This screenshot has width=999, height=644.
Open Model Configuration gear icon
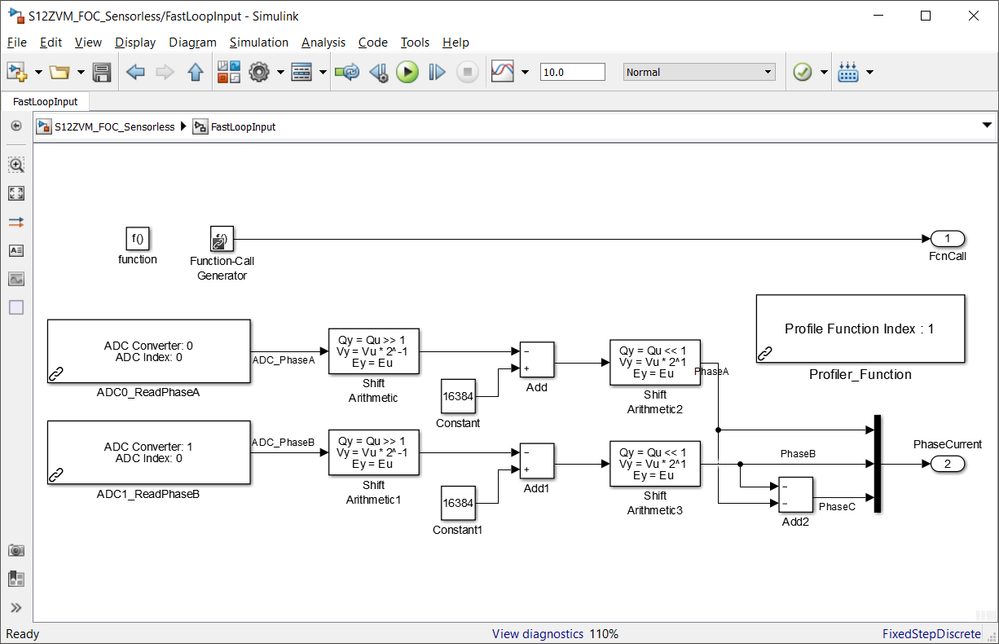pyautogui.click(x=259, y=72)
